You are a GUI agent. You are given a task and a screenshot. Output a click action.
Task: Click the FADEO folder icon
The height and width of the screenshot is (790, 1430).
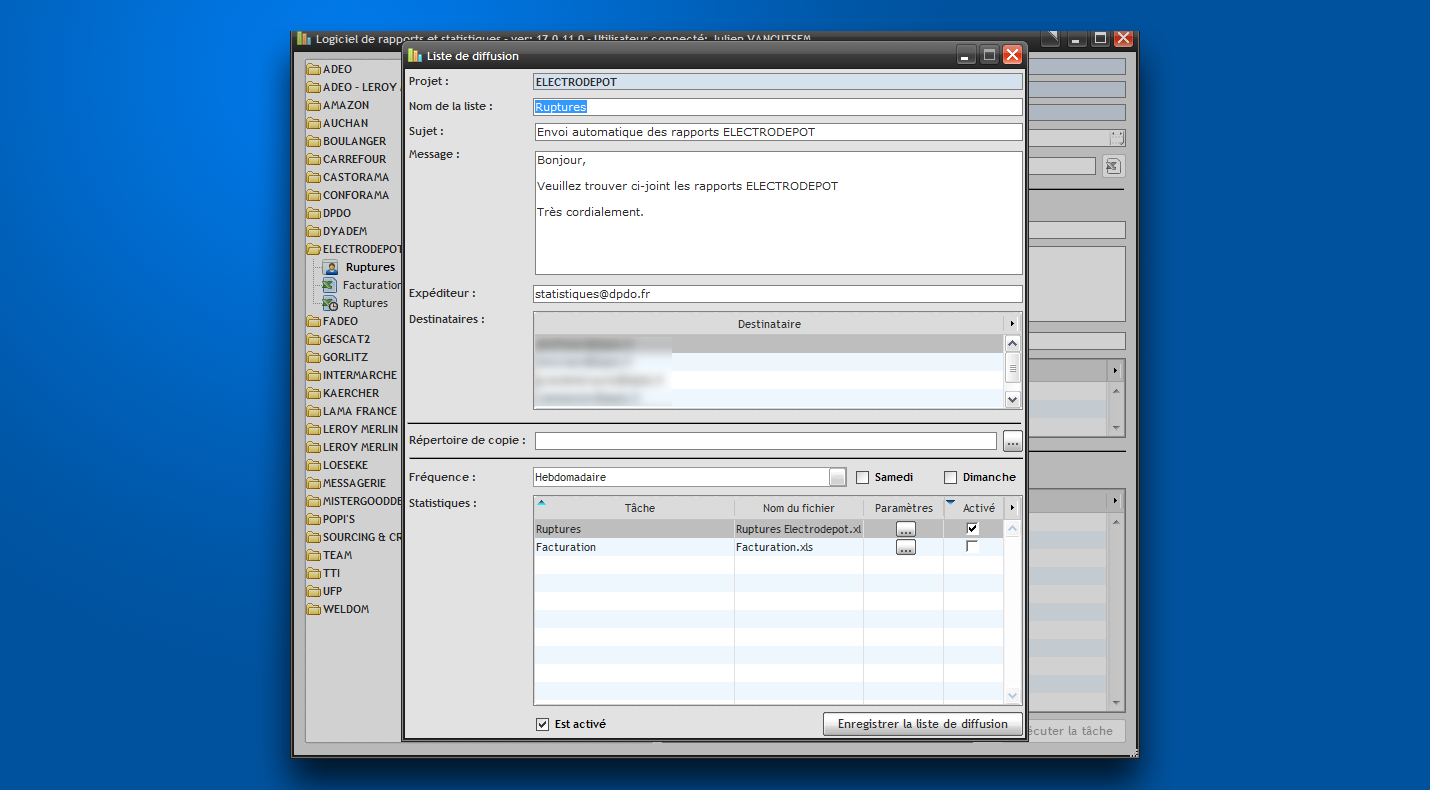pos(314,321)
